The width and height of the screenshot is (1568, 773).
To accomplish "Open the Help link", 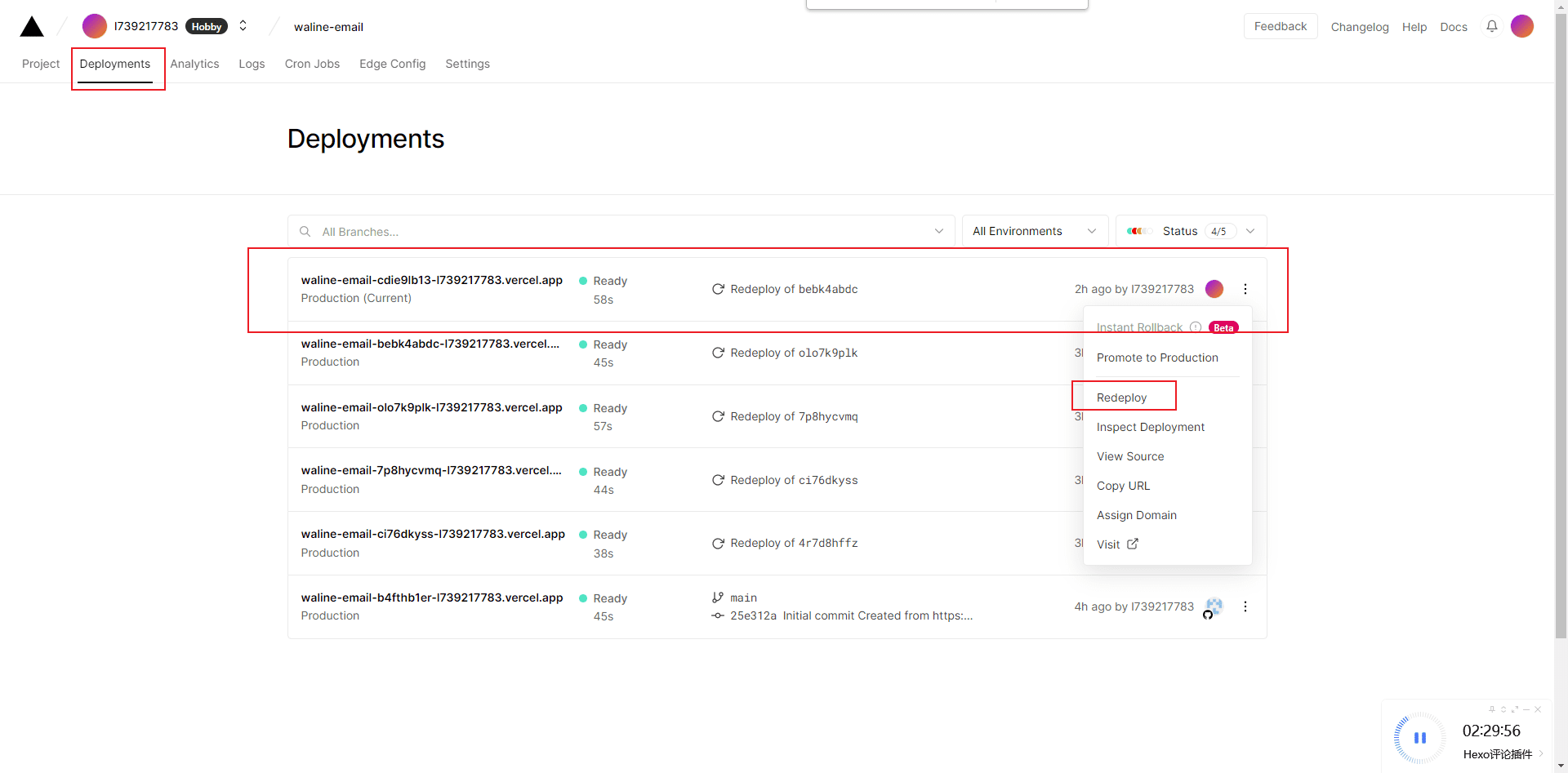I will point(1414,27).
